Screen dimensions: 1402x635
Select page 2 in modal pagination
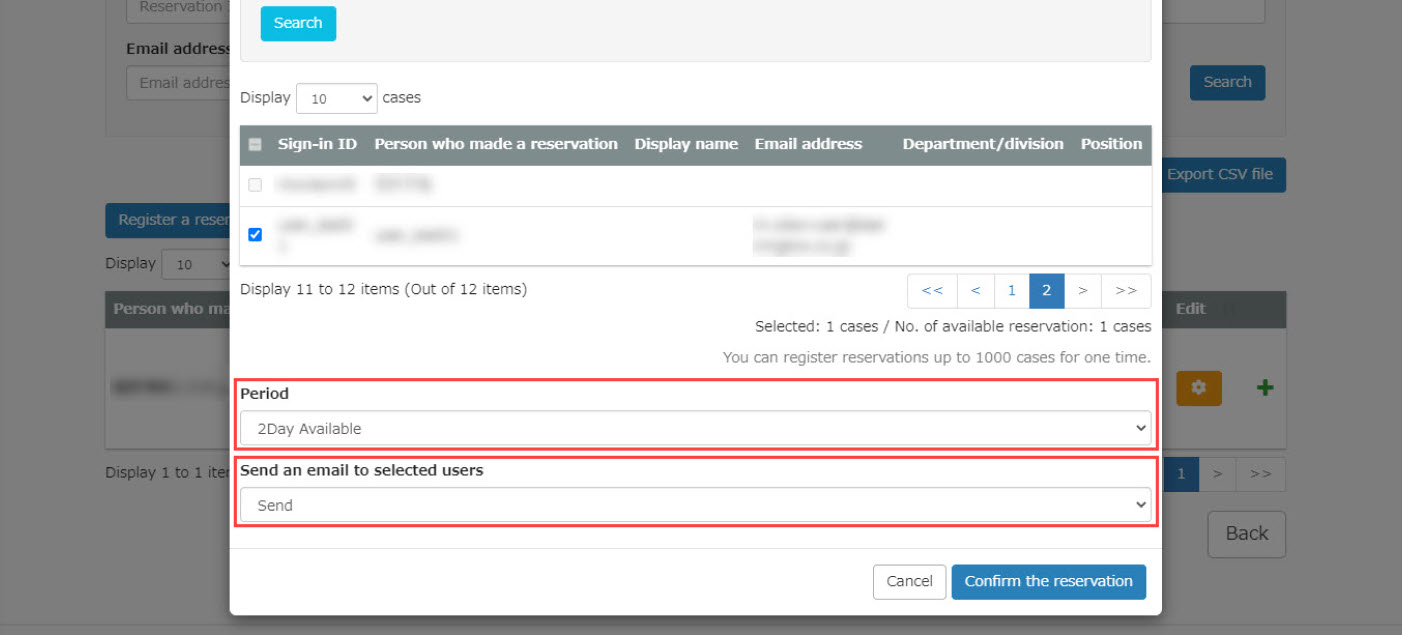[x=1046, y=290]
